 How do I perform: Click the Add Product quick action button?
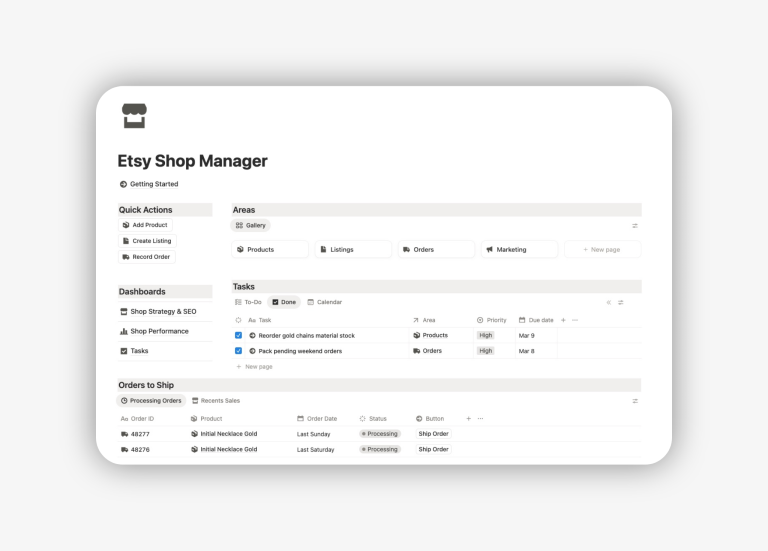click(x=145, y=225)
